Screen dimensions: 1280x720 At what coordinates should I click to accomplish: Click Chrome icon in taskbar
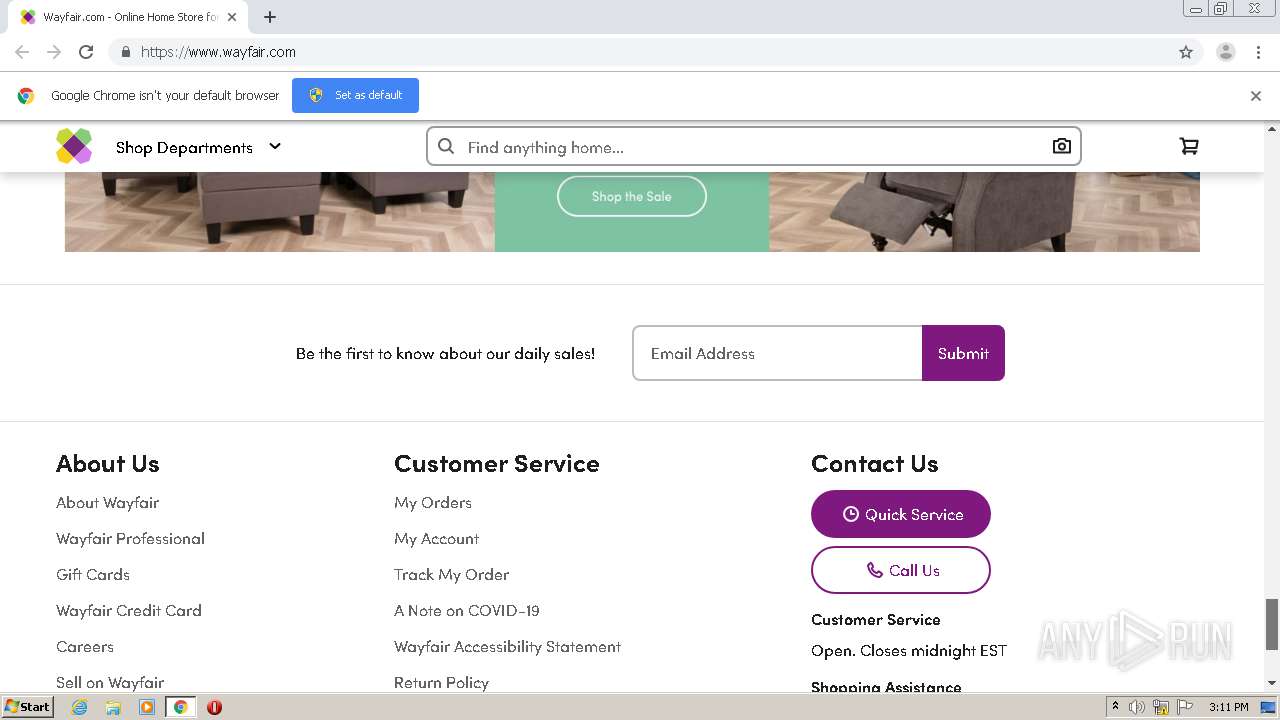point(180,707)
